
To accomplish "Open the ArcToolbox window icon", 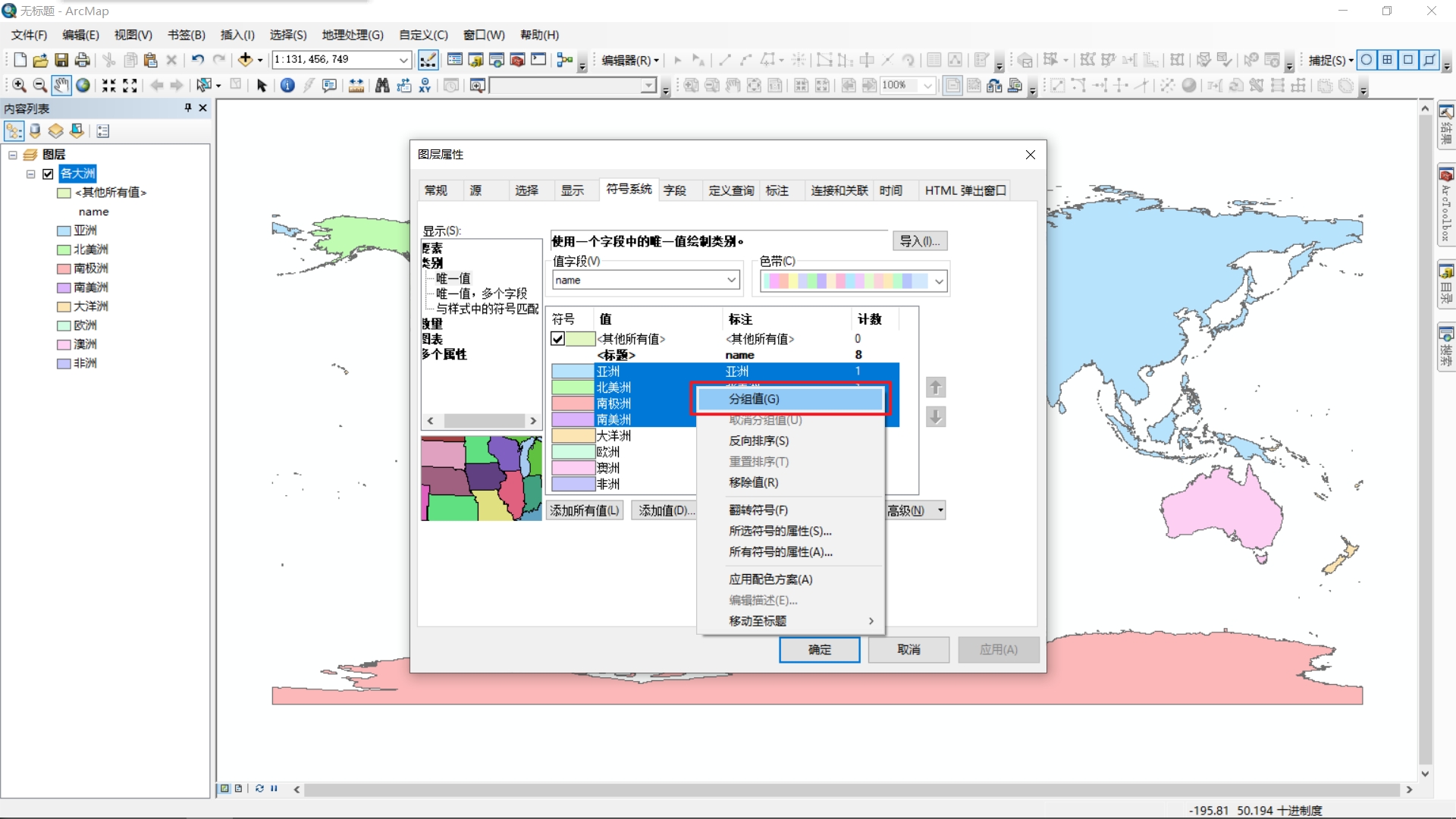I will (517, 60).
